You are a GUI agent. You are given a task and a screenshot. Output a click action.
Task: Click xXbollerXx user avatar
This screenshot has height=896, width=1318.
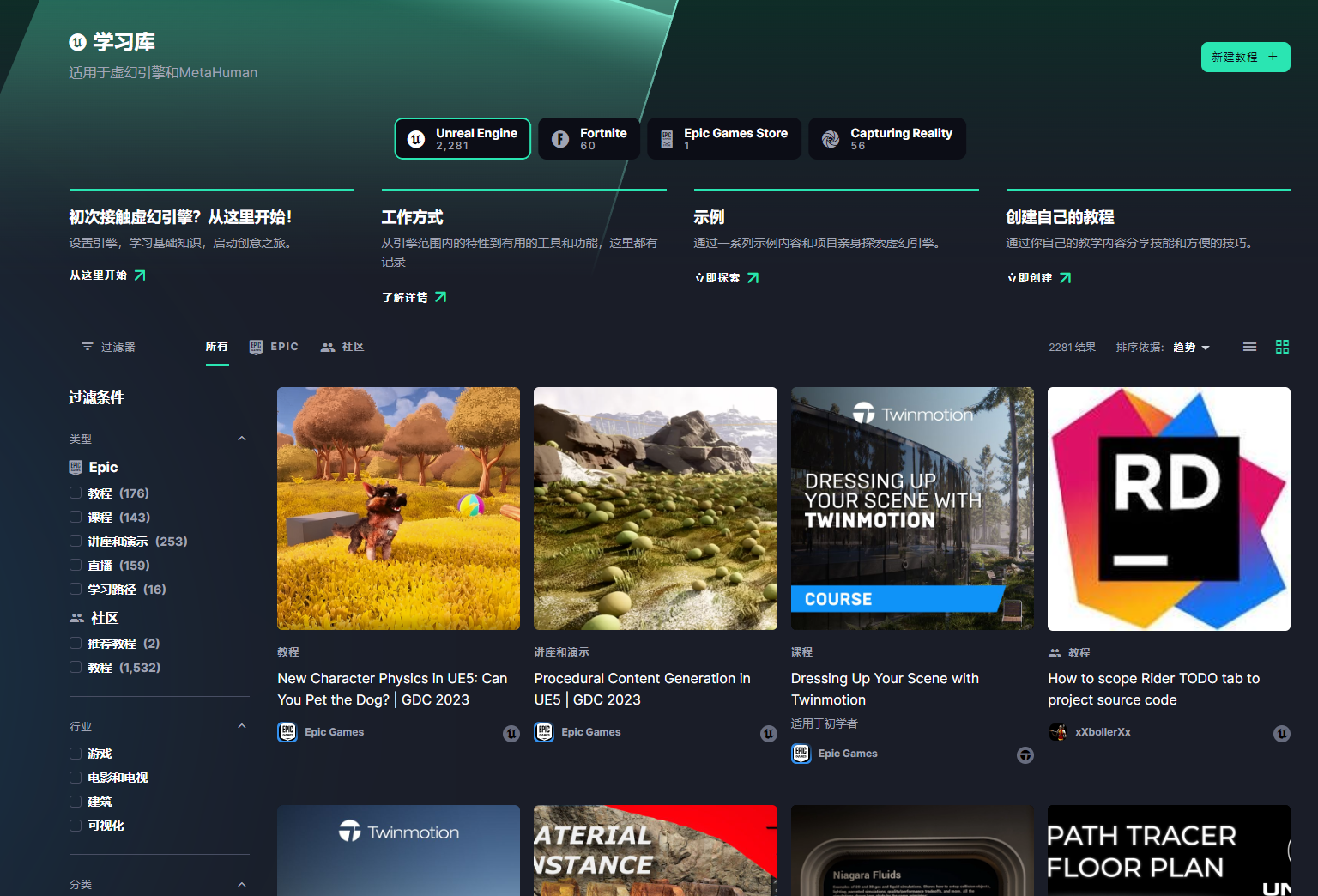coord(1057,732)
